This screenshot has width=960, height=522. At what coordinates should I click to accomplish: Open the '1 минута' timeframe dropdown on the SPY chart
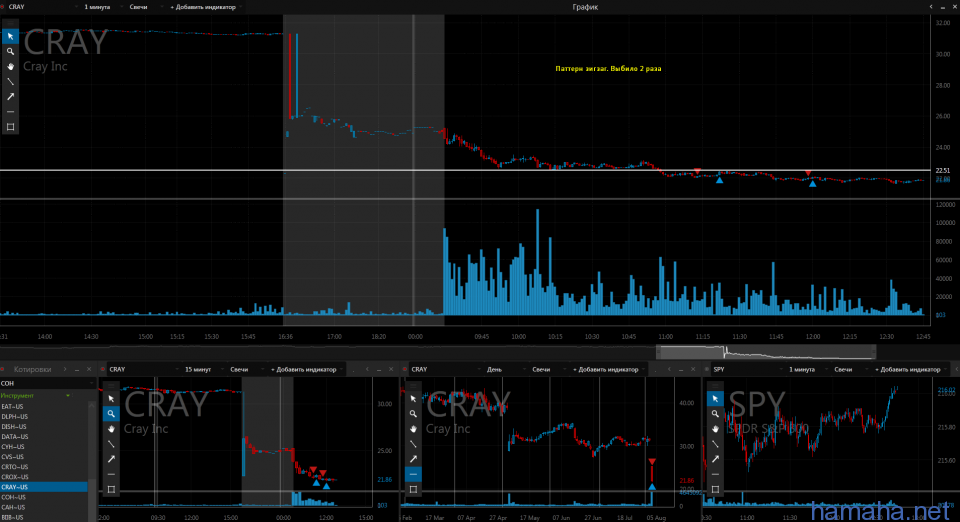tap(806, 369)
